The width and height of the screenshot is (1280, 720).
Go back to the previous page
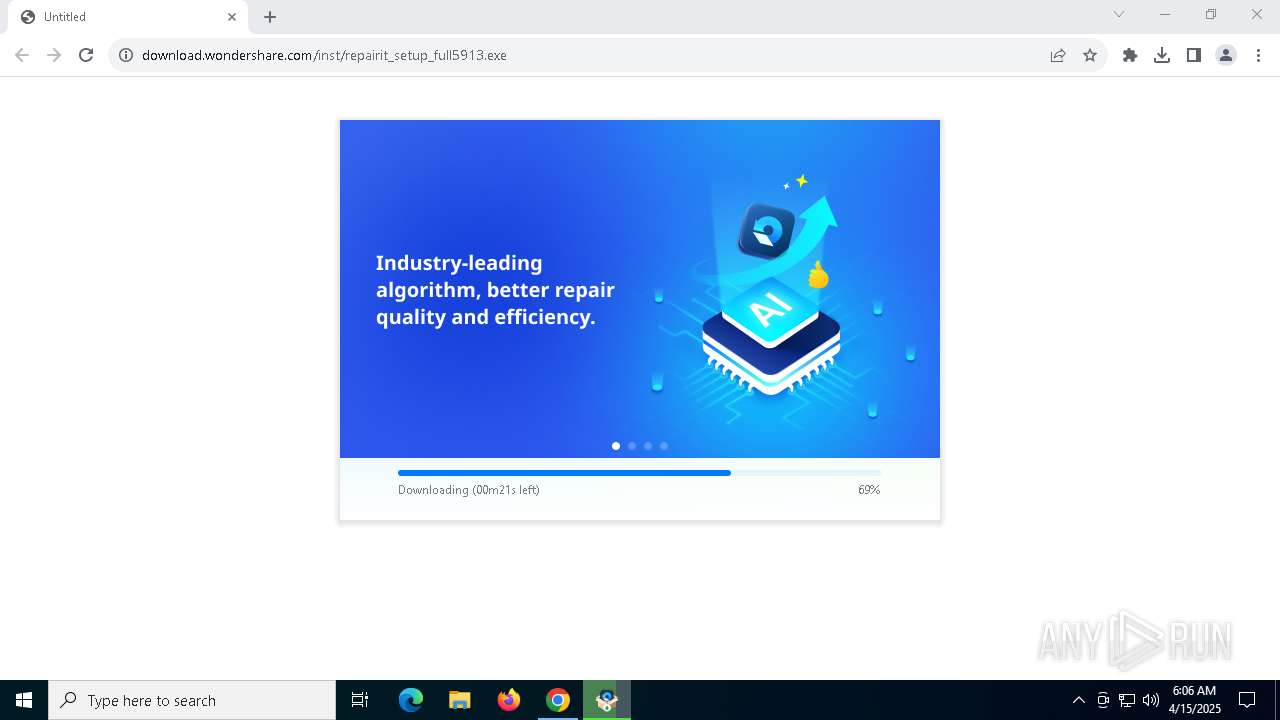22,55
